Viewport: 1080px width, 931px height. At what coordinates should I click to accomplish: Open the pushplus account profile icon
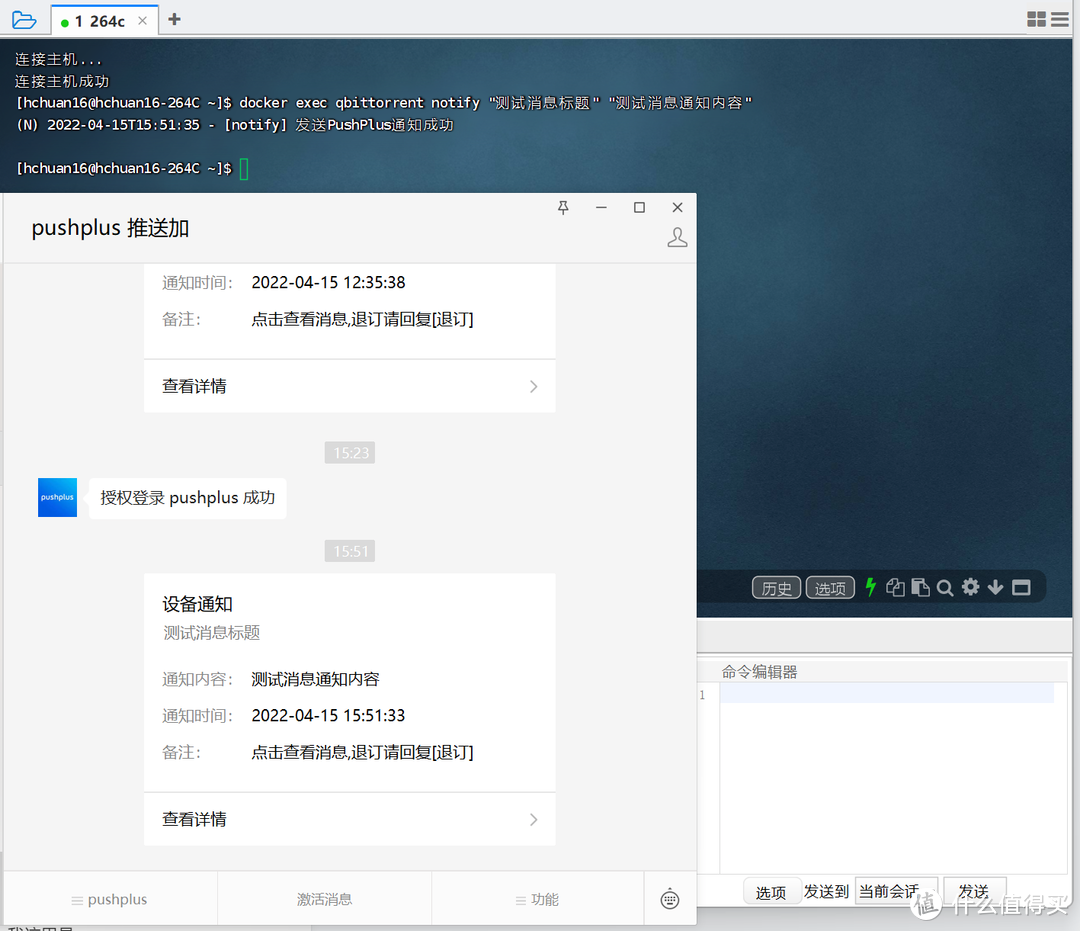[x=677, y=238]
